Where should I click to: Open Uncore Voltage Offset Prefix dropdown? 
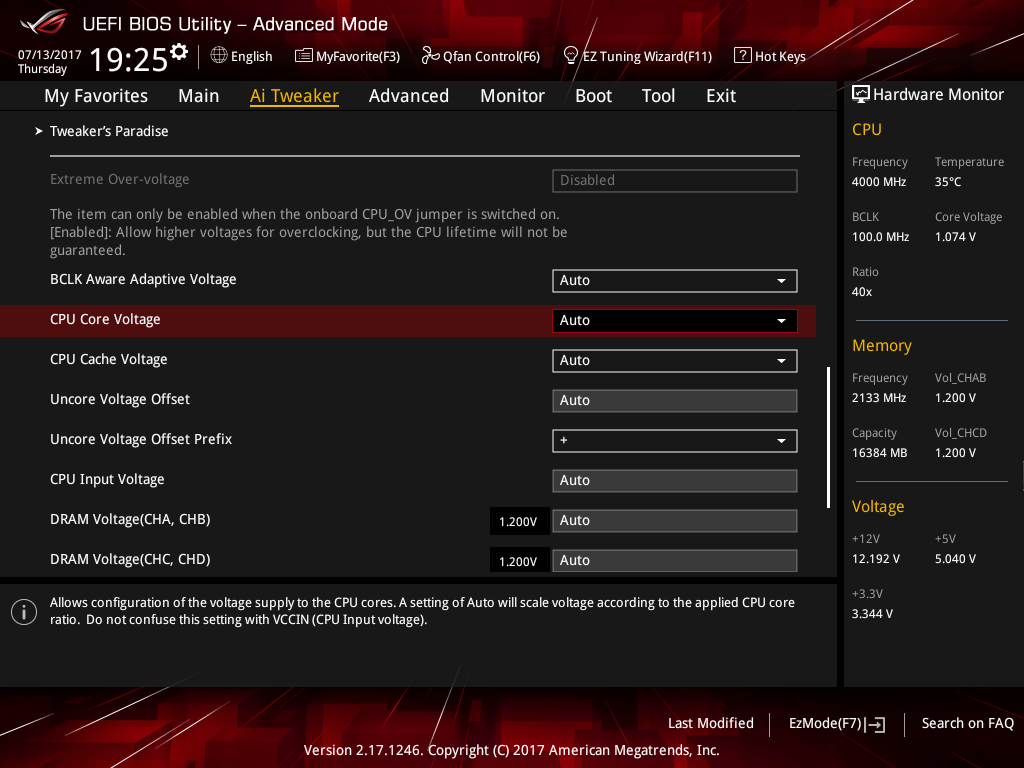(x=675, y=441)
